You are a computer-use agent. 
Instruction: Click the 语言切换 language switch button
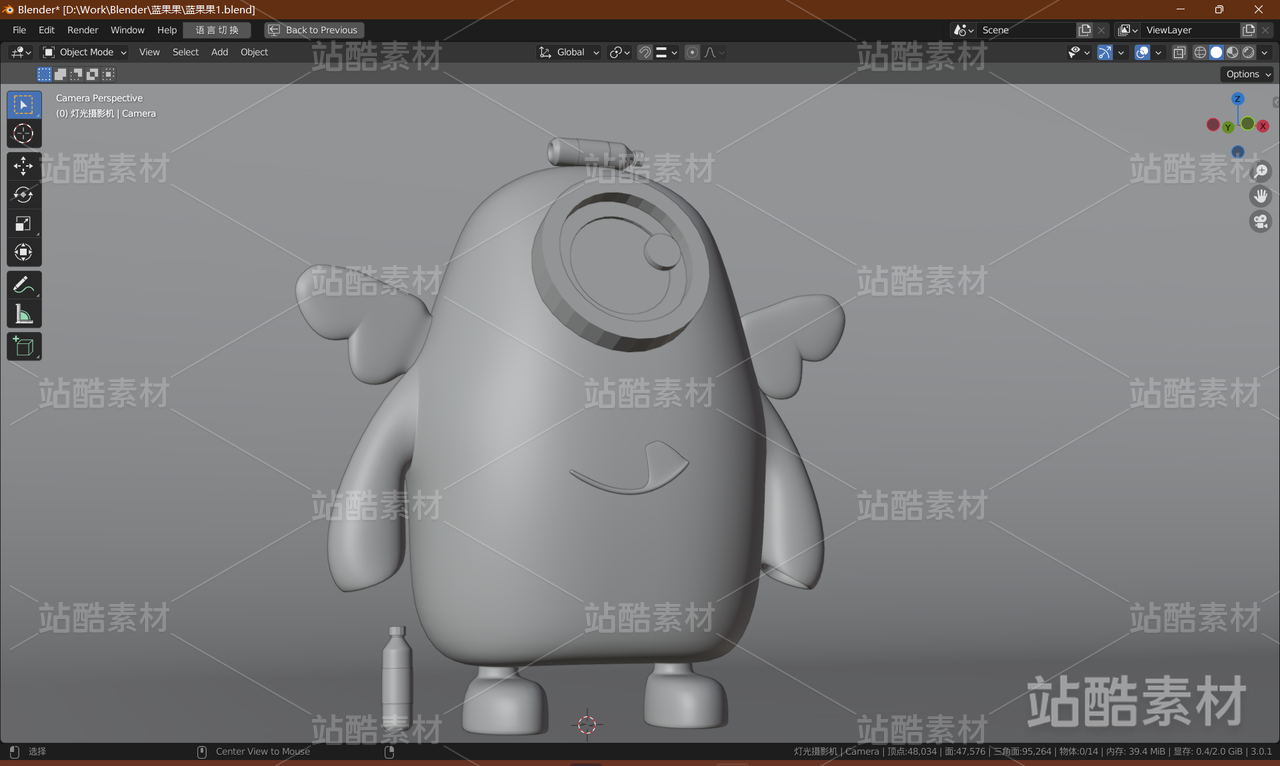217,30
